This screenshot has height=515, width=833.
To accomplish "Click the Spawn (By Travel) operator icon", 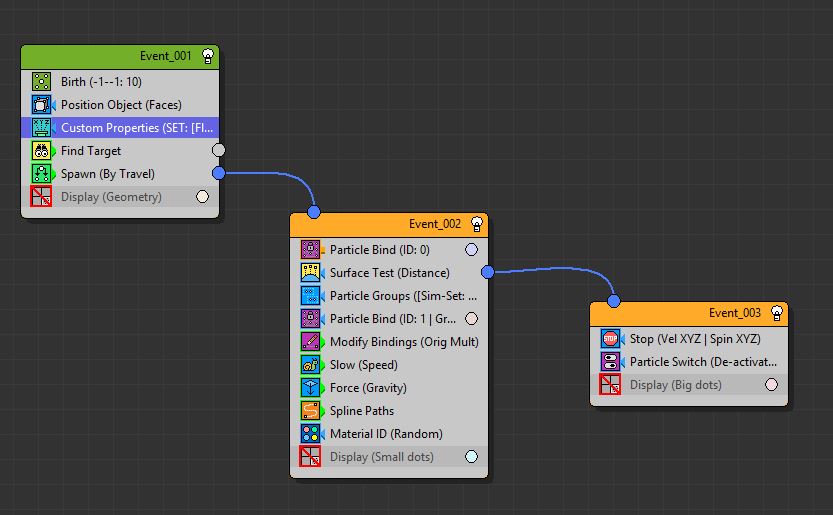I will point(41,174).
